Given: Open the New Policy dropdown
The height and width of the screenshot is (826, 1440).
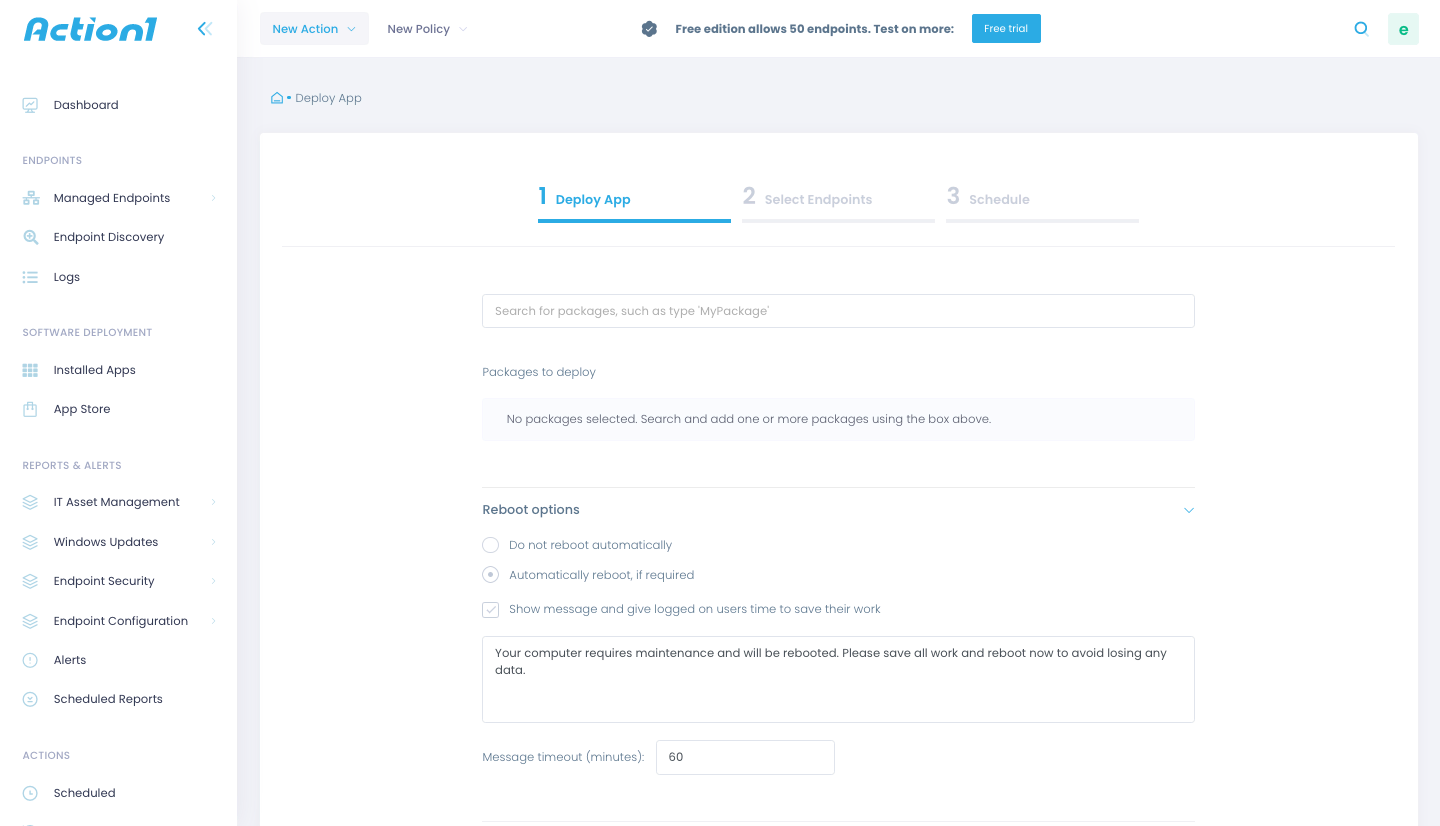Looking at the screenshot, I should click(x=427, y=28).
